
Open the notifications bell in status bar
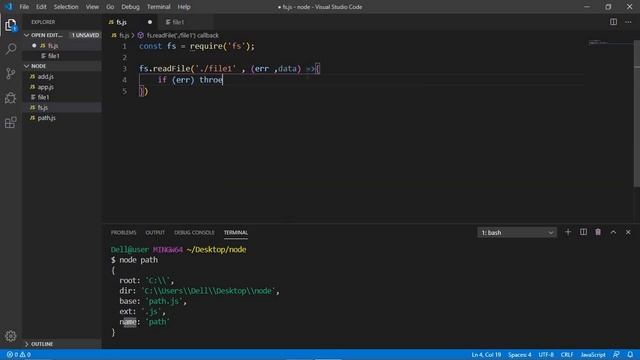point(630,355)
